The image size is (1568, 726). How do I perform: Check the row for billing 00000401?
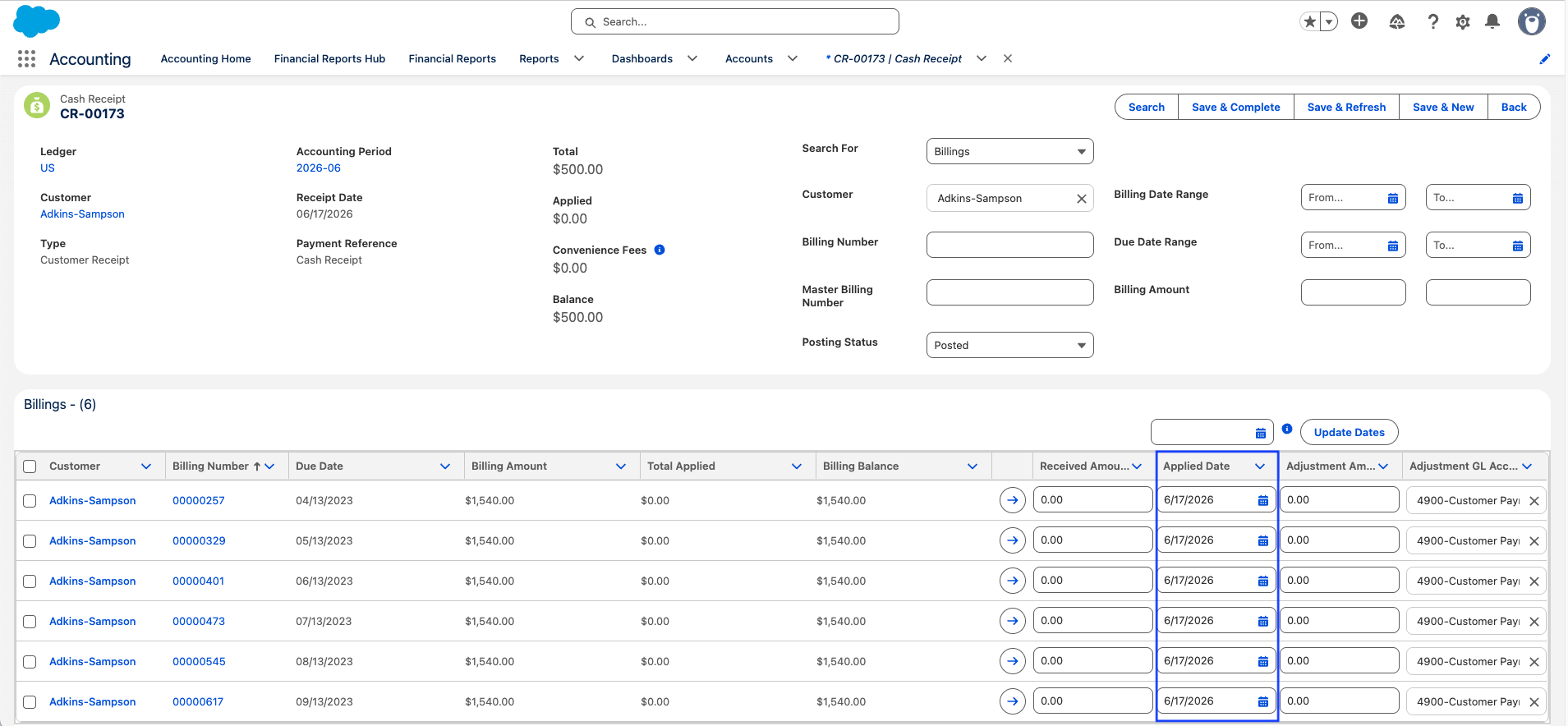coord(30,581)
